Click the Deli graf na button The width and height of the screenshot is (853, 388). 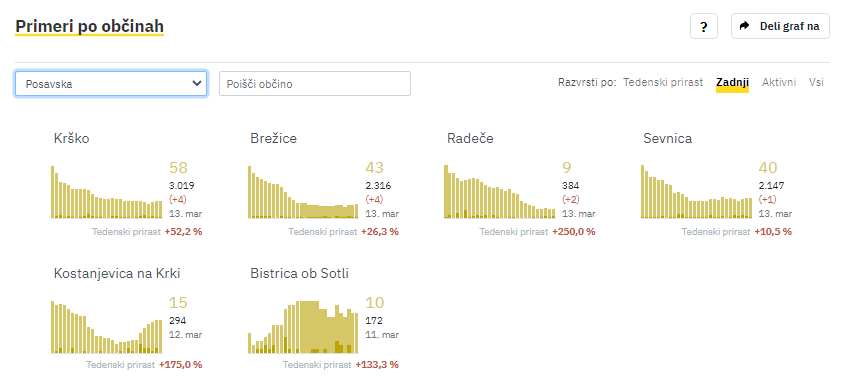click(x=780, y=26)
